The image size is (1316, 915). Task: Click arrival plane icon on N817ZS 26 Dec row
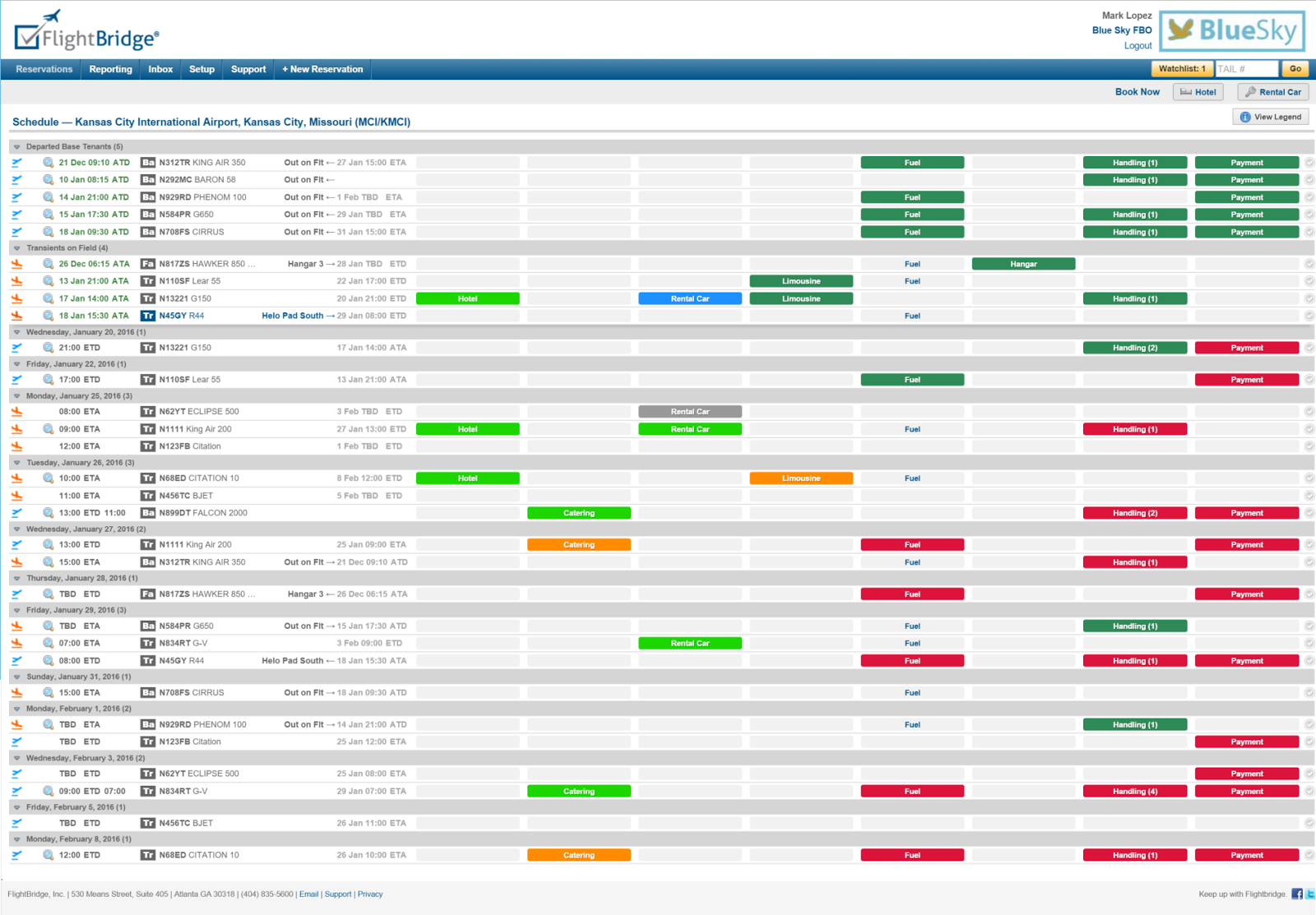[16, 264]
